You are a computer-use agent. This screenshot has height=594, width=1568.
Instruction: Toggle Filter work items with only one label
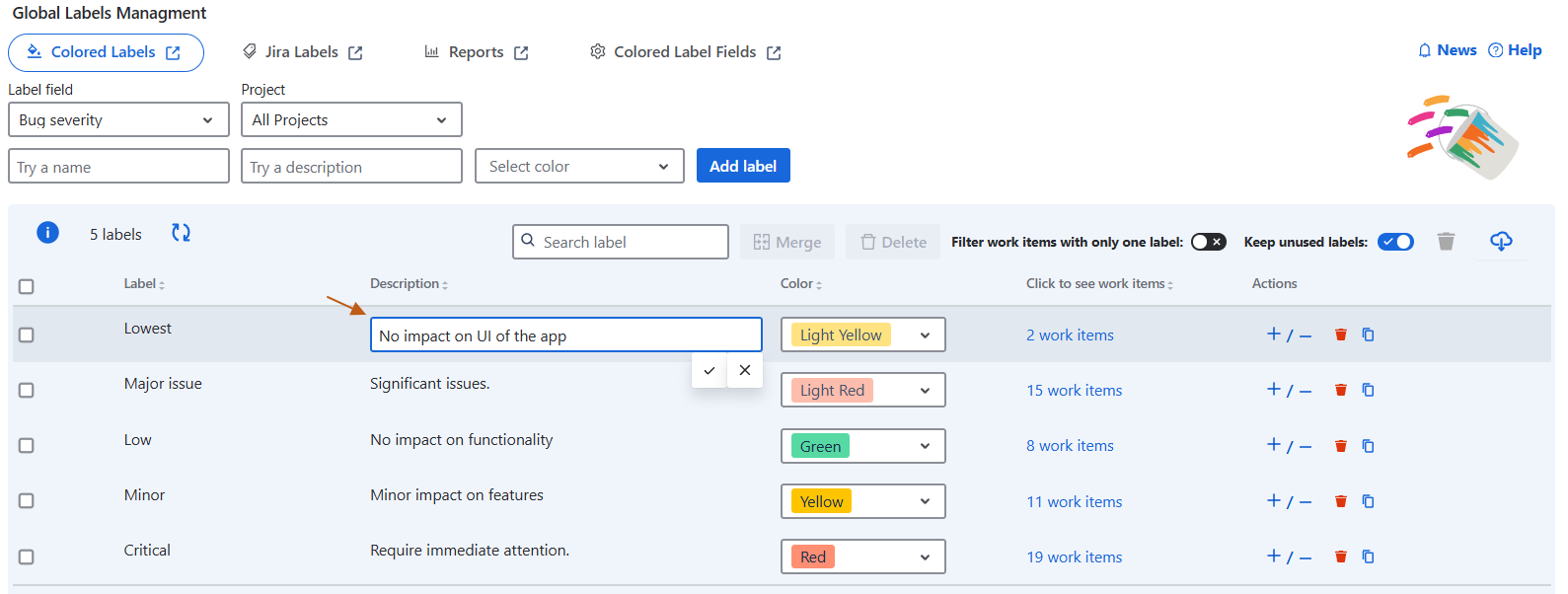[x=1208, y=242]
